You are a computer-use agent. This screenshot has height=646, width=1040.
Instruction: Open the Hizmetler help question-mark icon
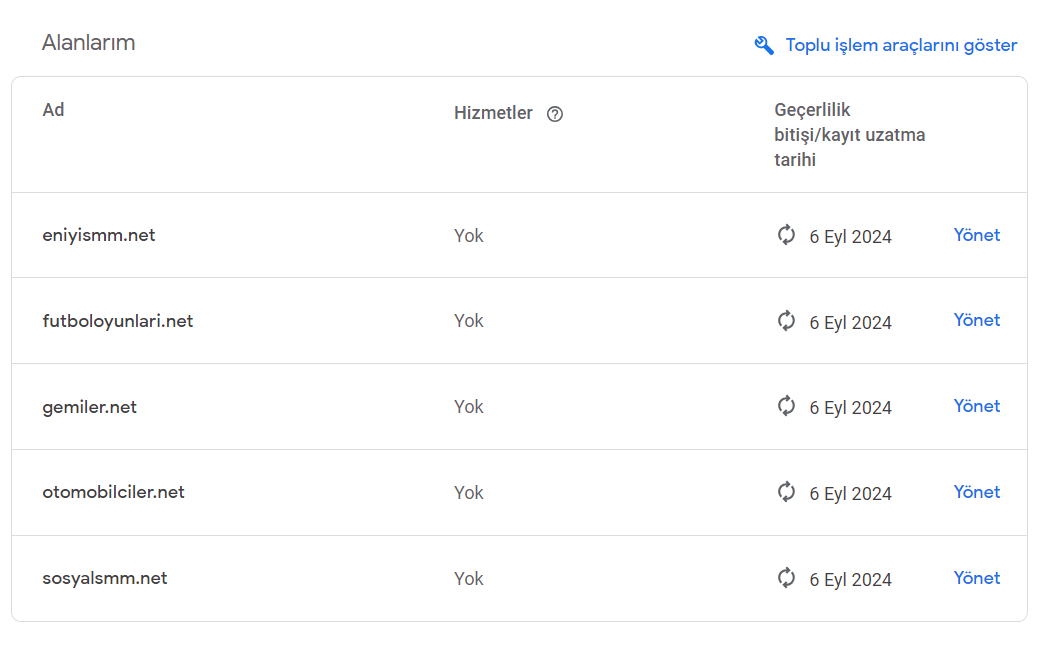click(x=554, y=114)
